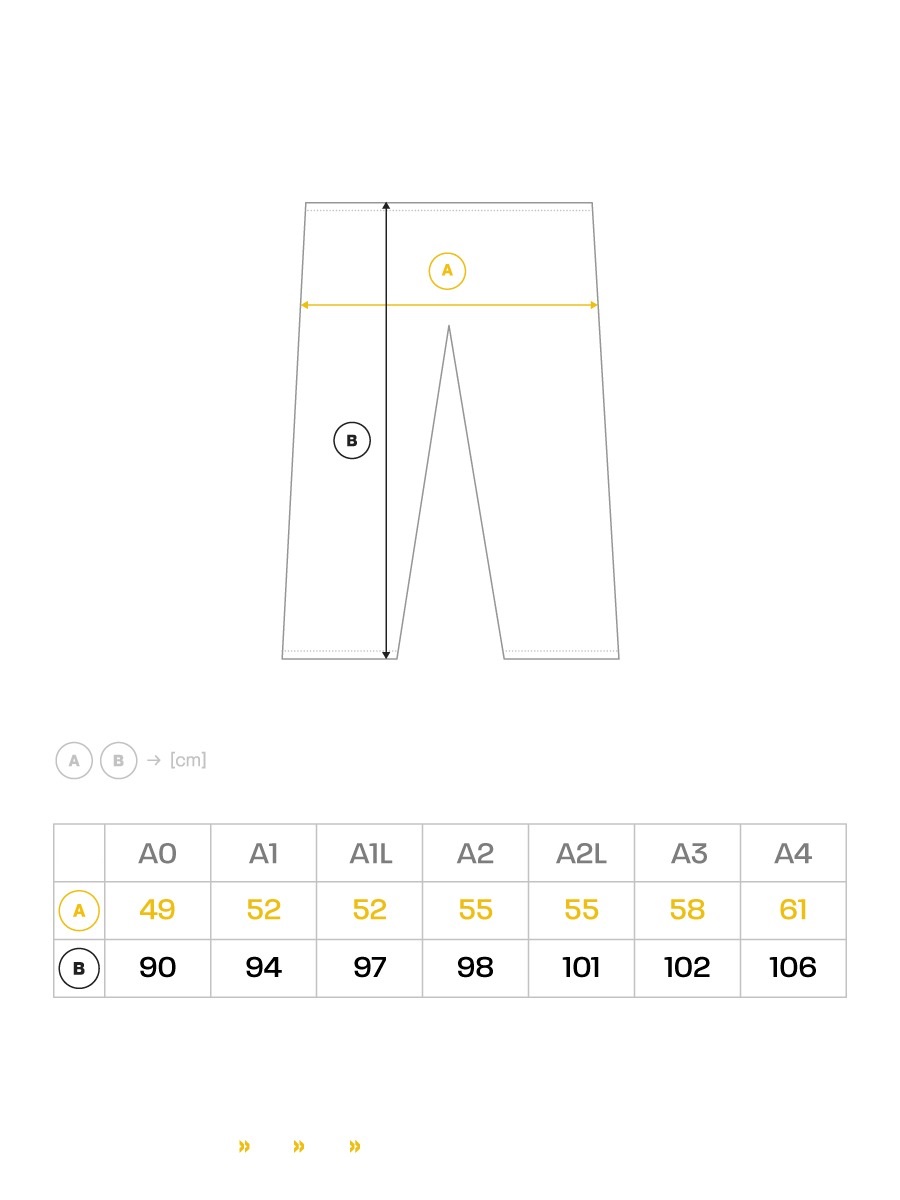Click the width value 58 for size A3
The image size is (900, 1200).
click(687, 910)
